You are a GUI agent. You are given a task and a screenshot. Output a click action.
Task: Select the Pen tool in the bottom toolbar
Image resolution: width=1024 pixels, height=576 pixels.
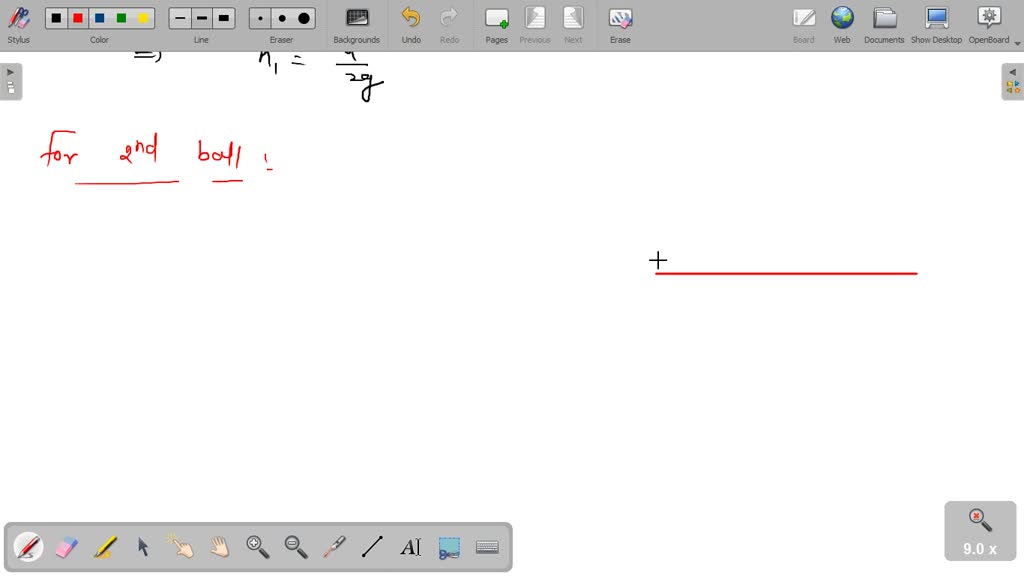click(28, 547)
